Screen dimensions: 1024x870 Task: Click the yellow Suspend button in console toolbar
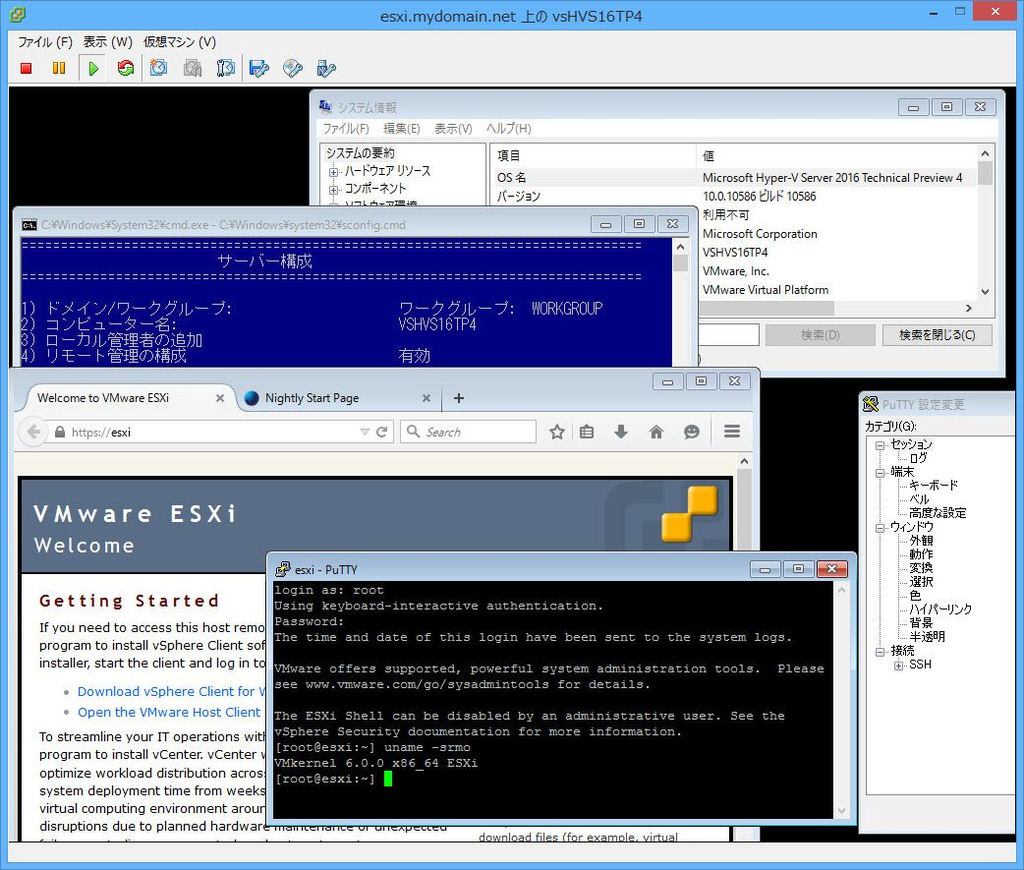[x=59, y=68]
